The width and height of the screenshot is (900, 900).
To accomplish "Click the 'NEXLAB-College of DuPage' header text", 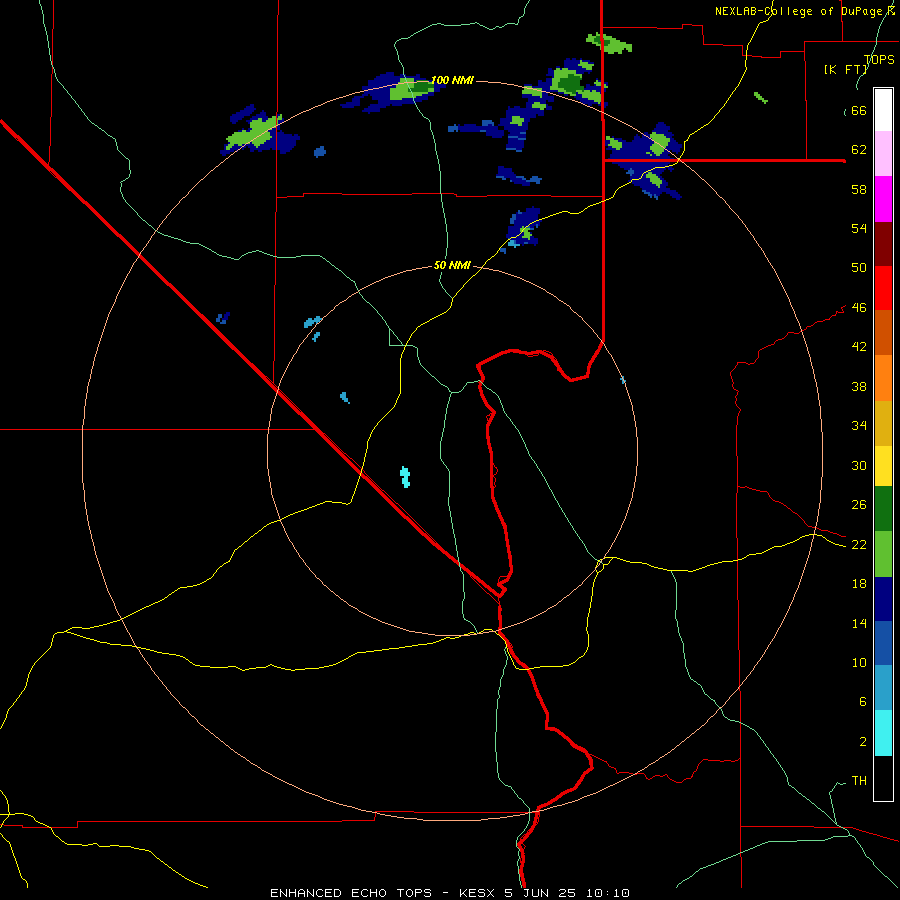I will pyautogui.click(x=798, y=11).
